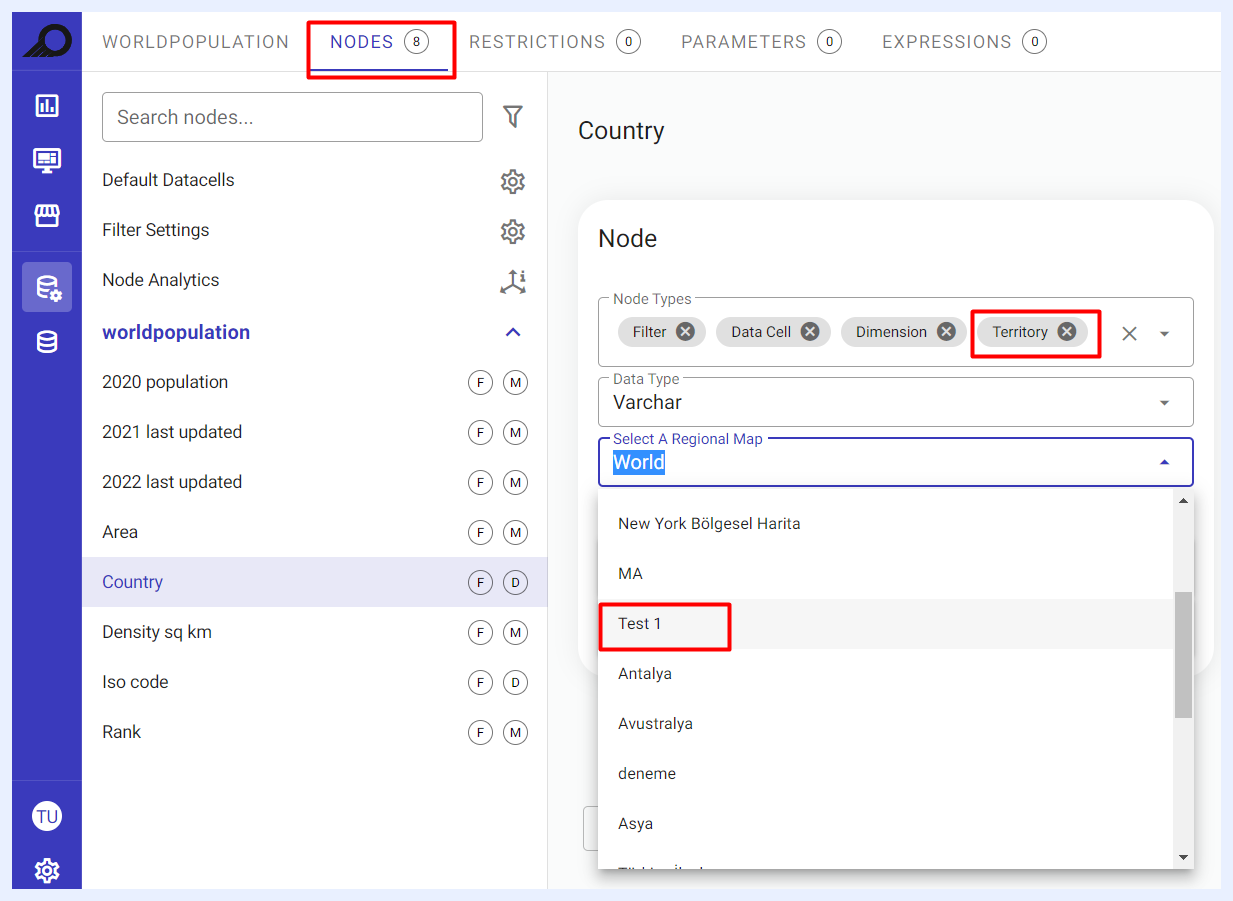1233x901 pixels.
Task: Click the monitor presentation icon in sidebar
Action: [x=47, y=160]
